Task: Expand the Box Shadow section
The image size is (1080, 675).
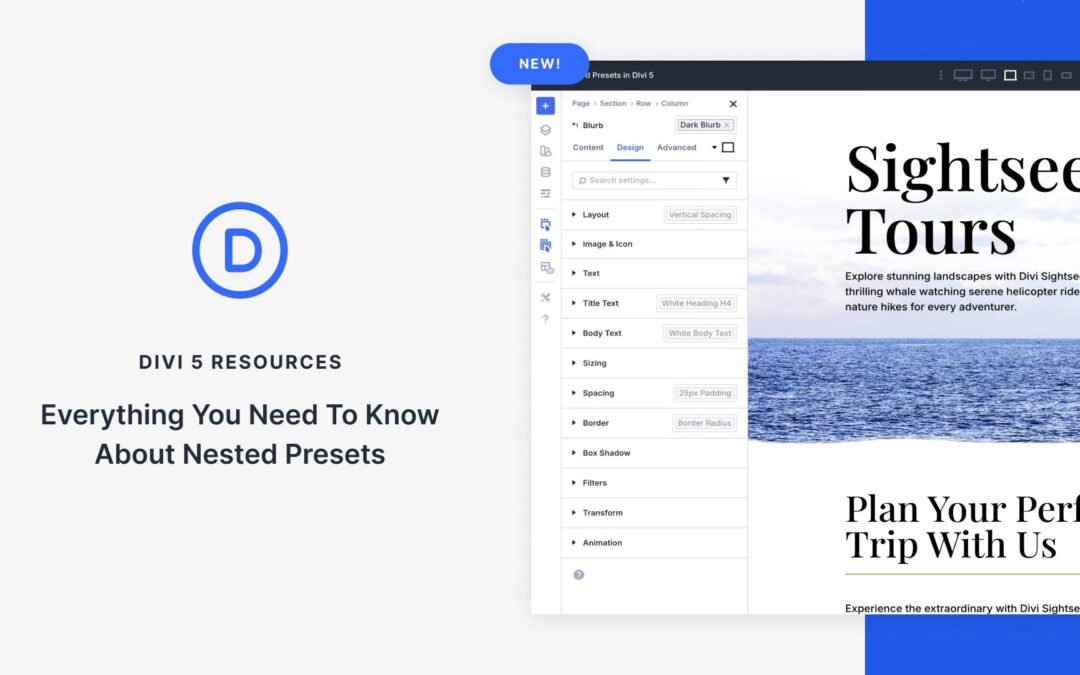Action: point(606,453)
